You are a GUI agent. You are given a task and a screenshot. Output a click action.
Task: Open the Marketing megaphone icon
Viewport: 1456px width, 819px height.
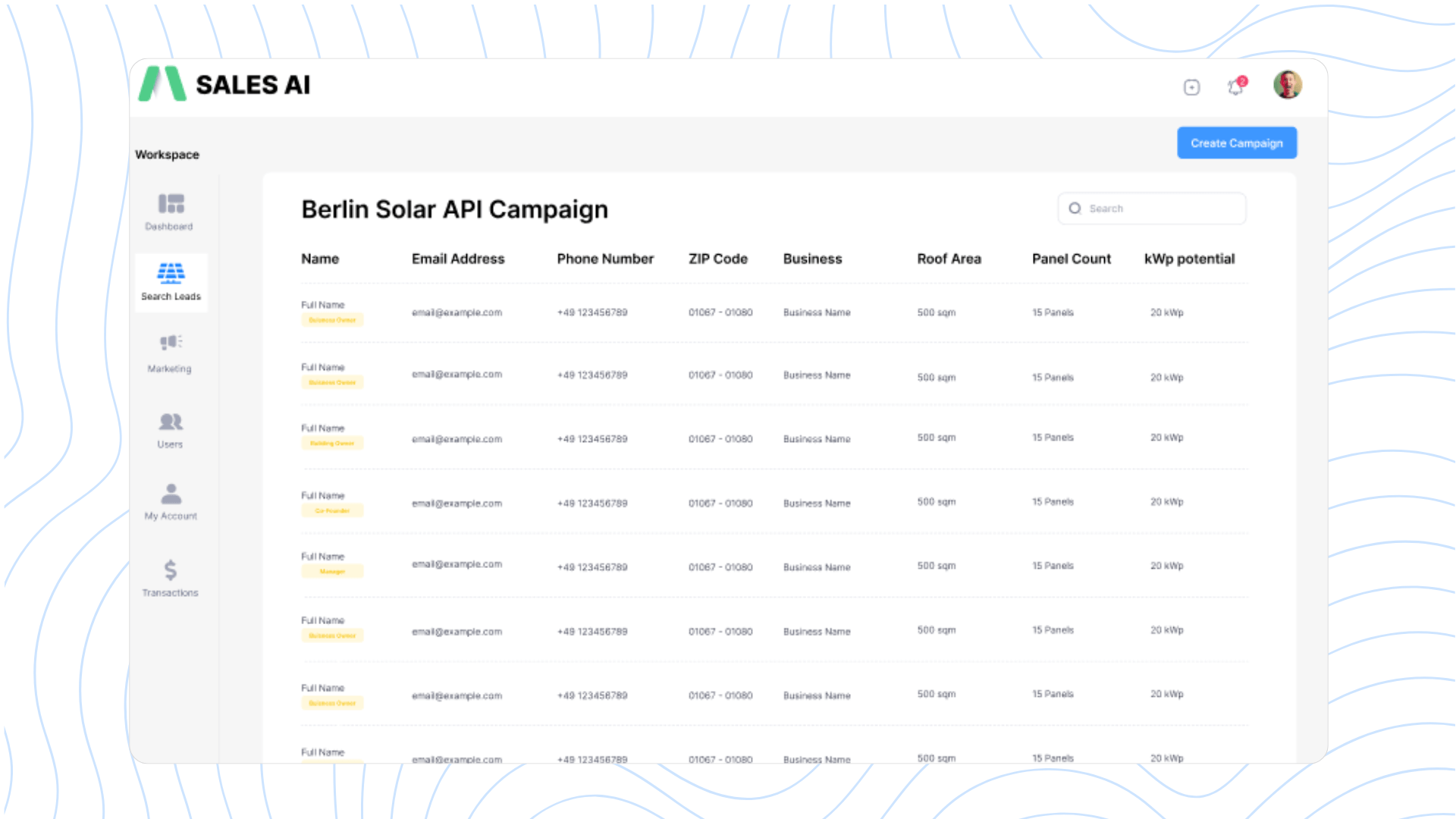[x=171, y=342]
